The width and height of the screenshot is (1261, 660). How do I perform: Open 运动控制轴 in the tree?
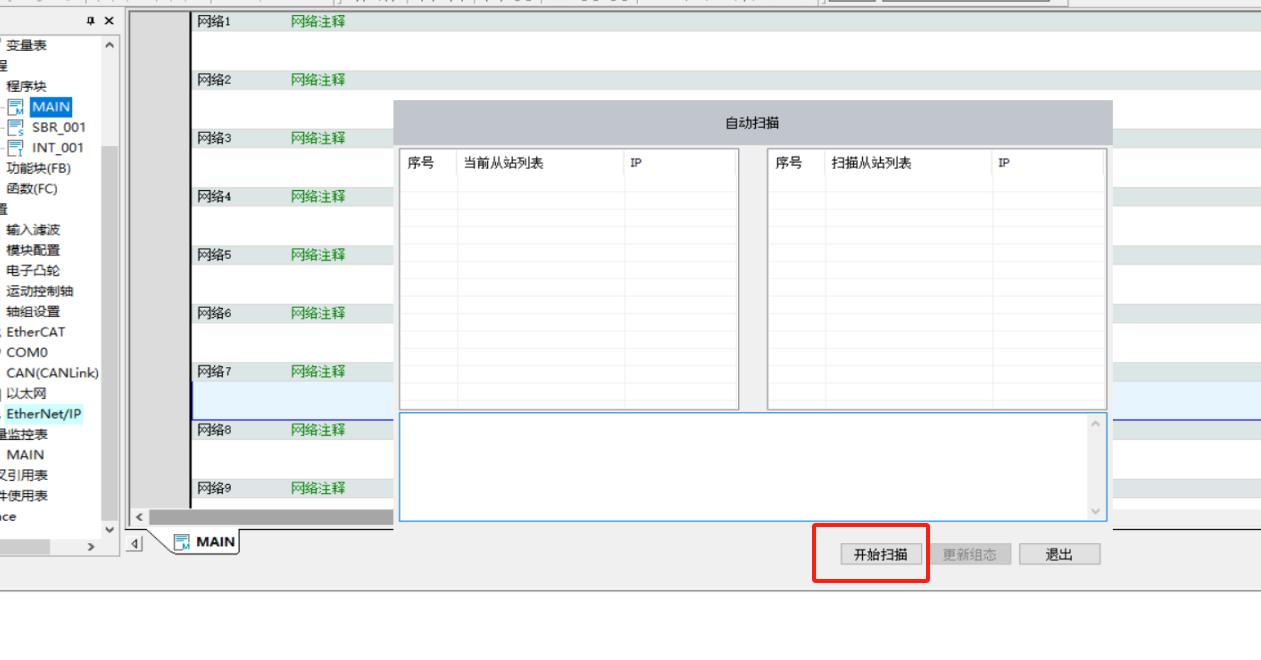[x=40, y=291]
